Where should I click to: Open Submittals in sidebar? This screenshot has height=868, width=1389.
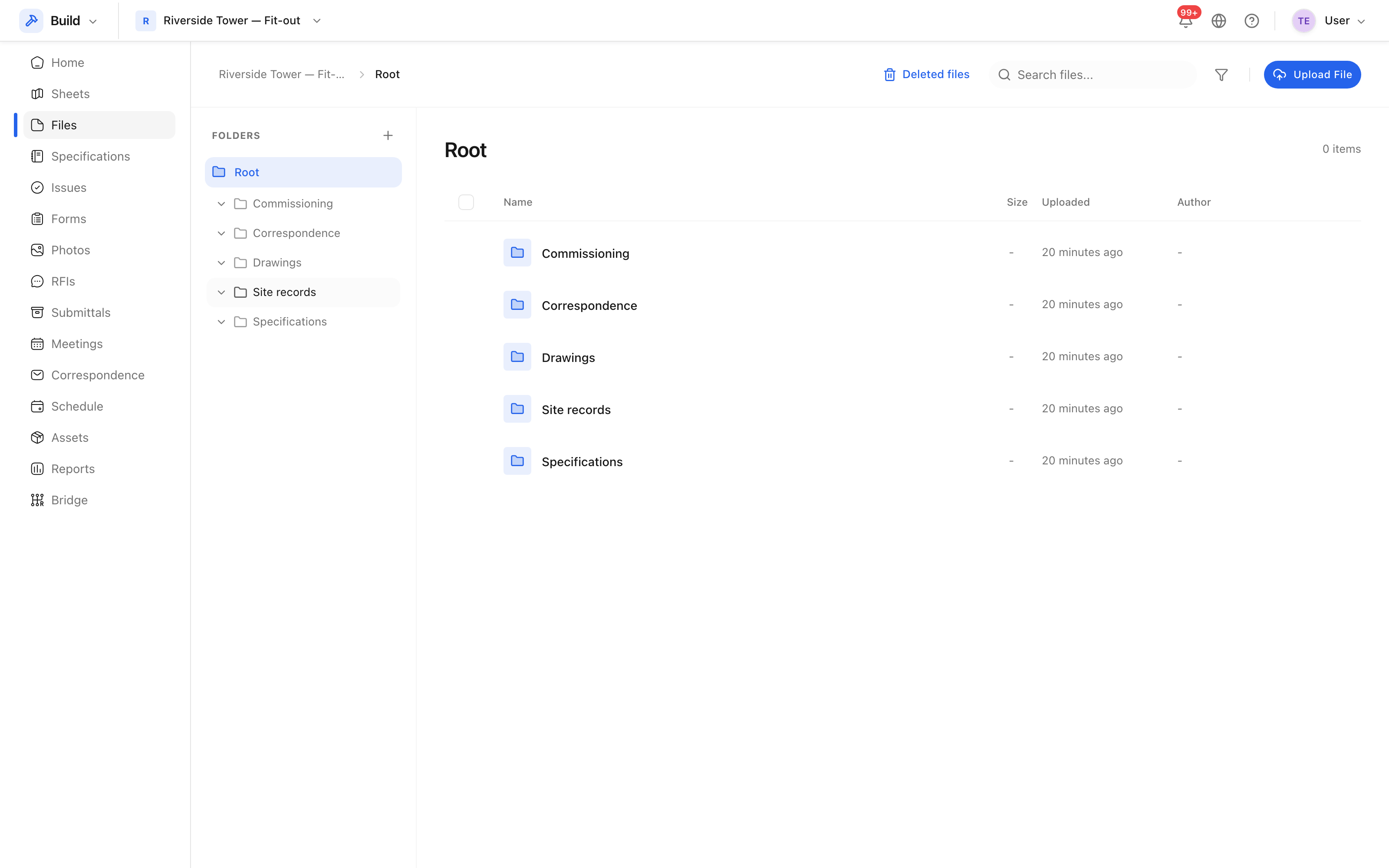point(99,312)
